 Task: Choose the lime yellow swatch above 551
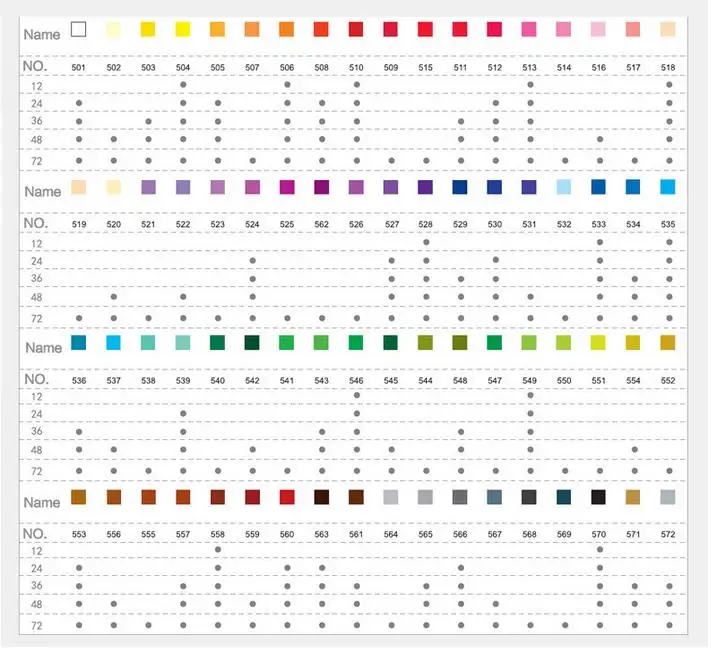(599, 343)
